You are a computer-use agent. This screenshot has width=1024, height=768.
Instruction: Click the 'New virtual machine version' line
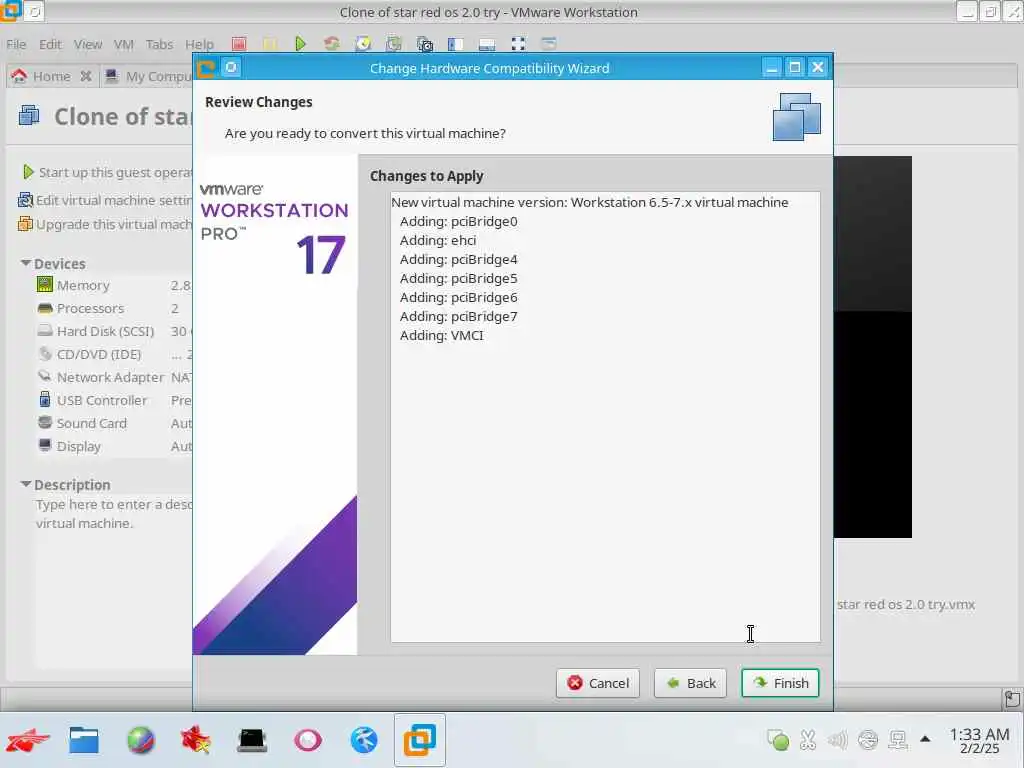coord(590,202)
